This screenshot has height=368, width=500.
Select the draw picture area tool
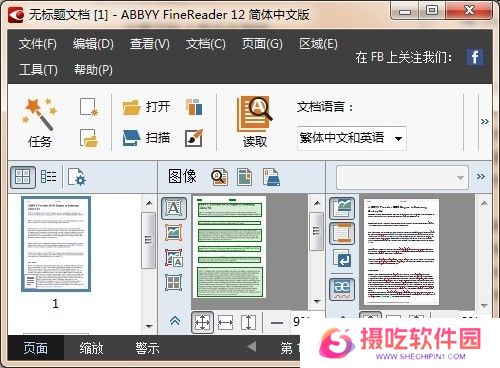[x=174, y=233]
